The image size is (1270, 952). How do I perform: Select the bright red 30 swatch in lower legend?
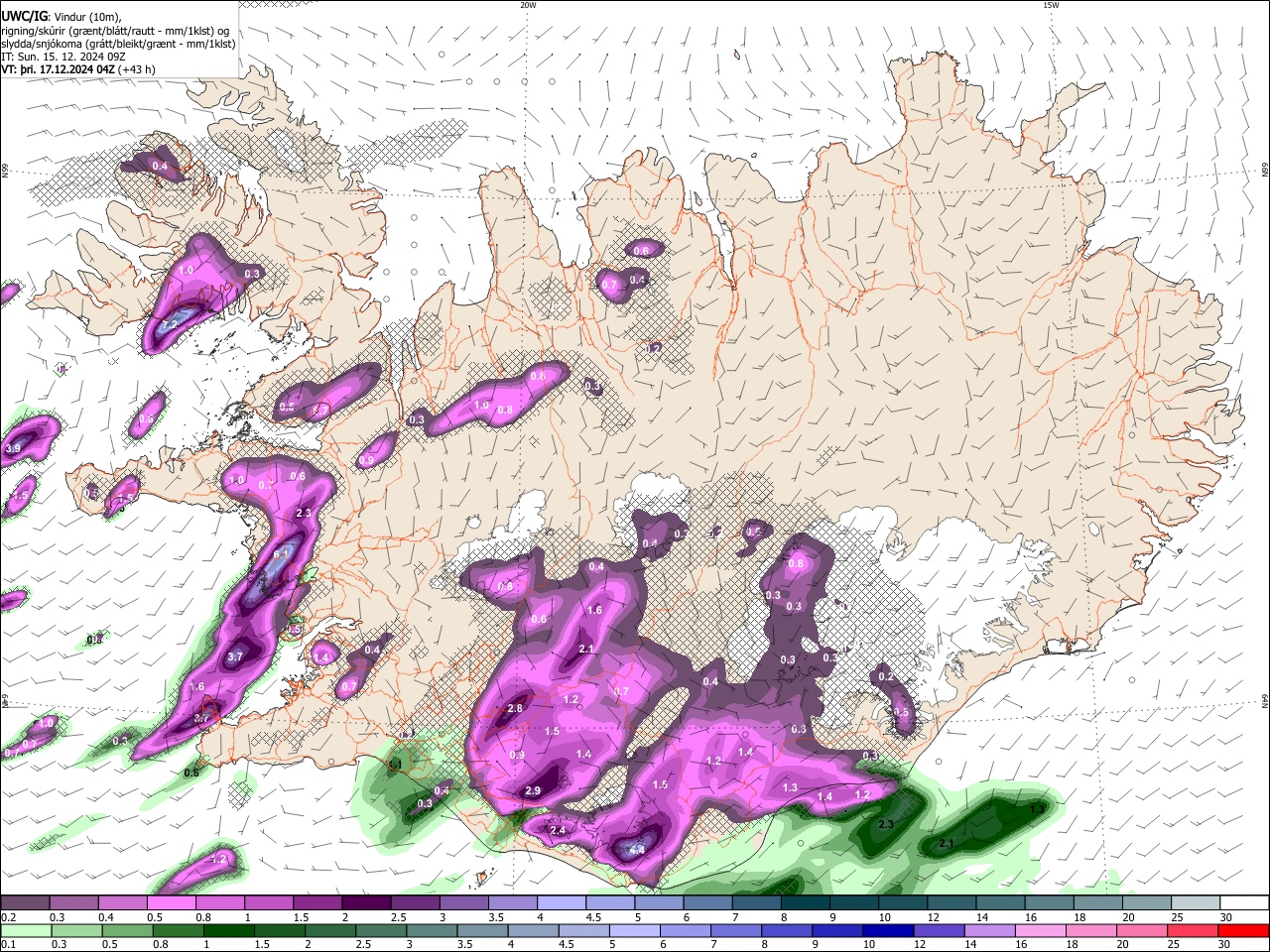1243,930
